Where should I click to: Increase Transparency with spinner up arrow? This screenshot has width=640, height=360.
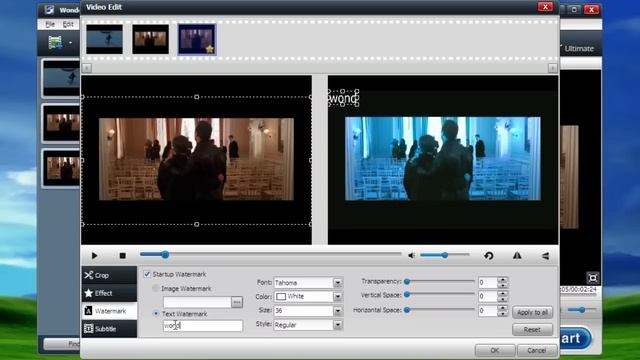(503, 280)
